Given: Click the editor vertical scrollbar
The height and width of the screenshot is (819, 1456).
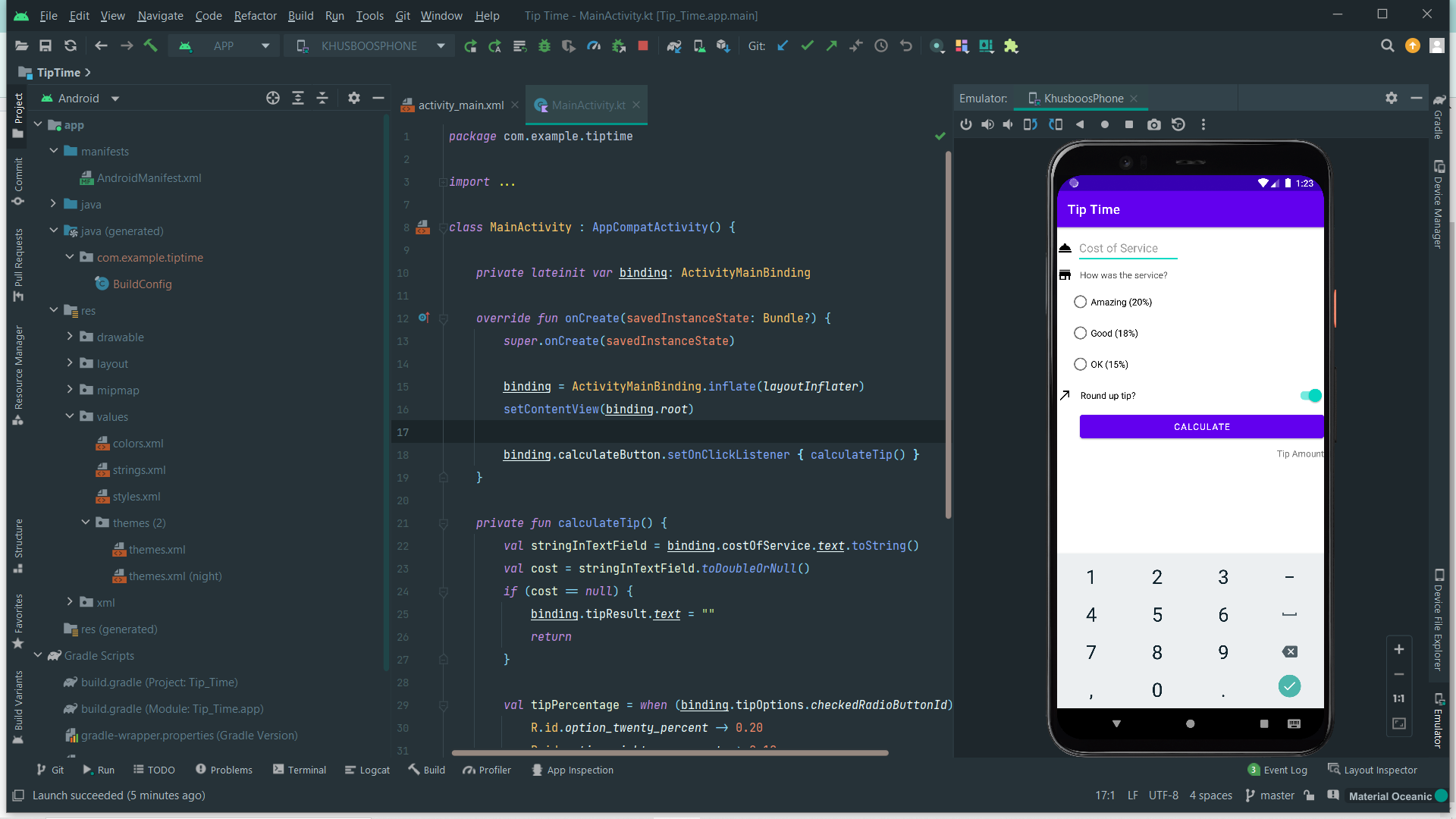Looking at the screenshot, I should click(948, 334).
